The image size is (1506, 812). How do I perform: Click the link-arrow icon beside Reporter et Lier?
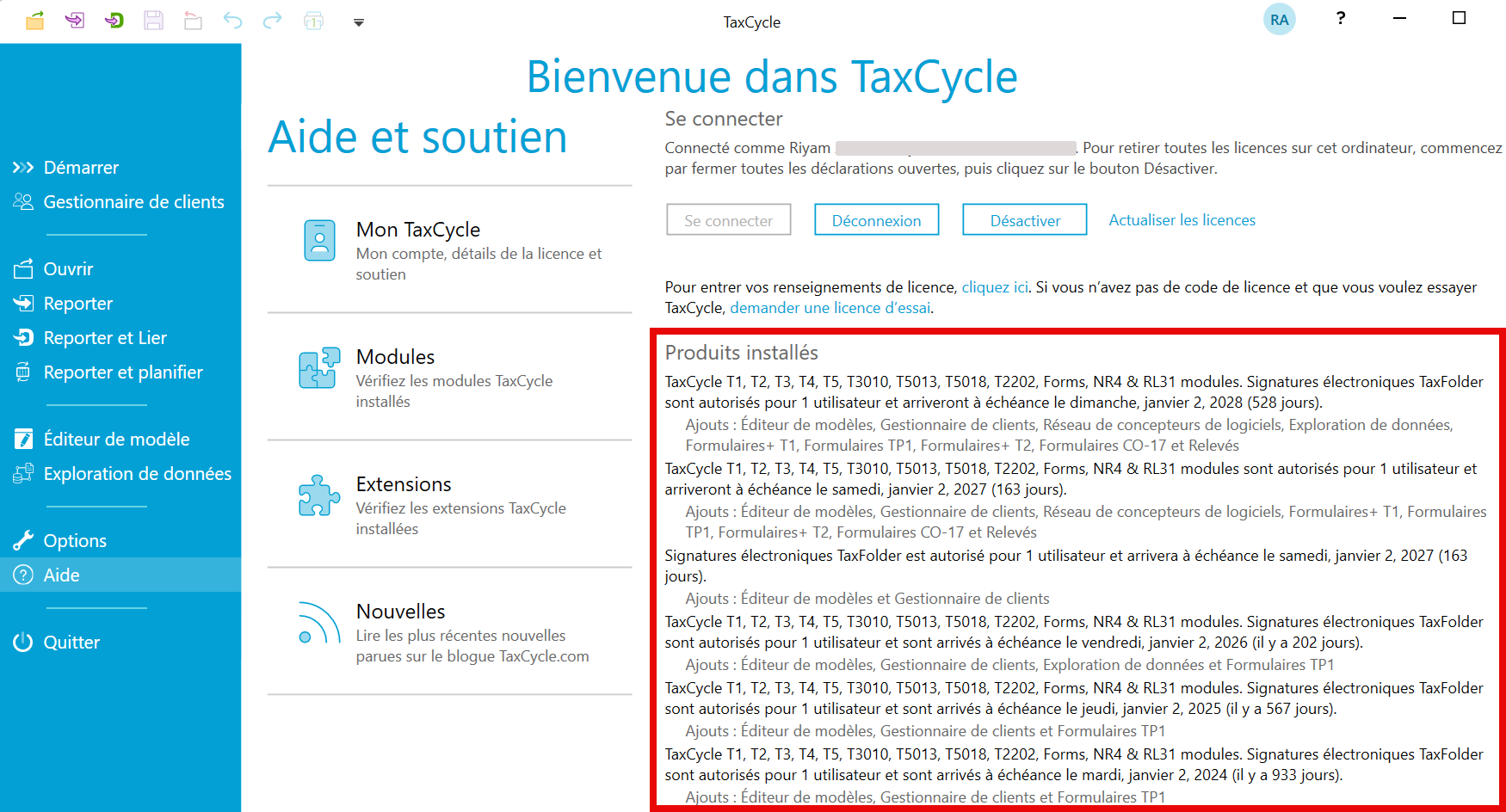point(23,337)
